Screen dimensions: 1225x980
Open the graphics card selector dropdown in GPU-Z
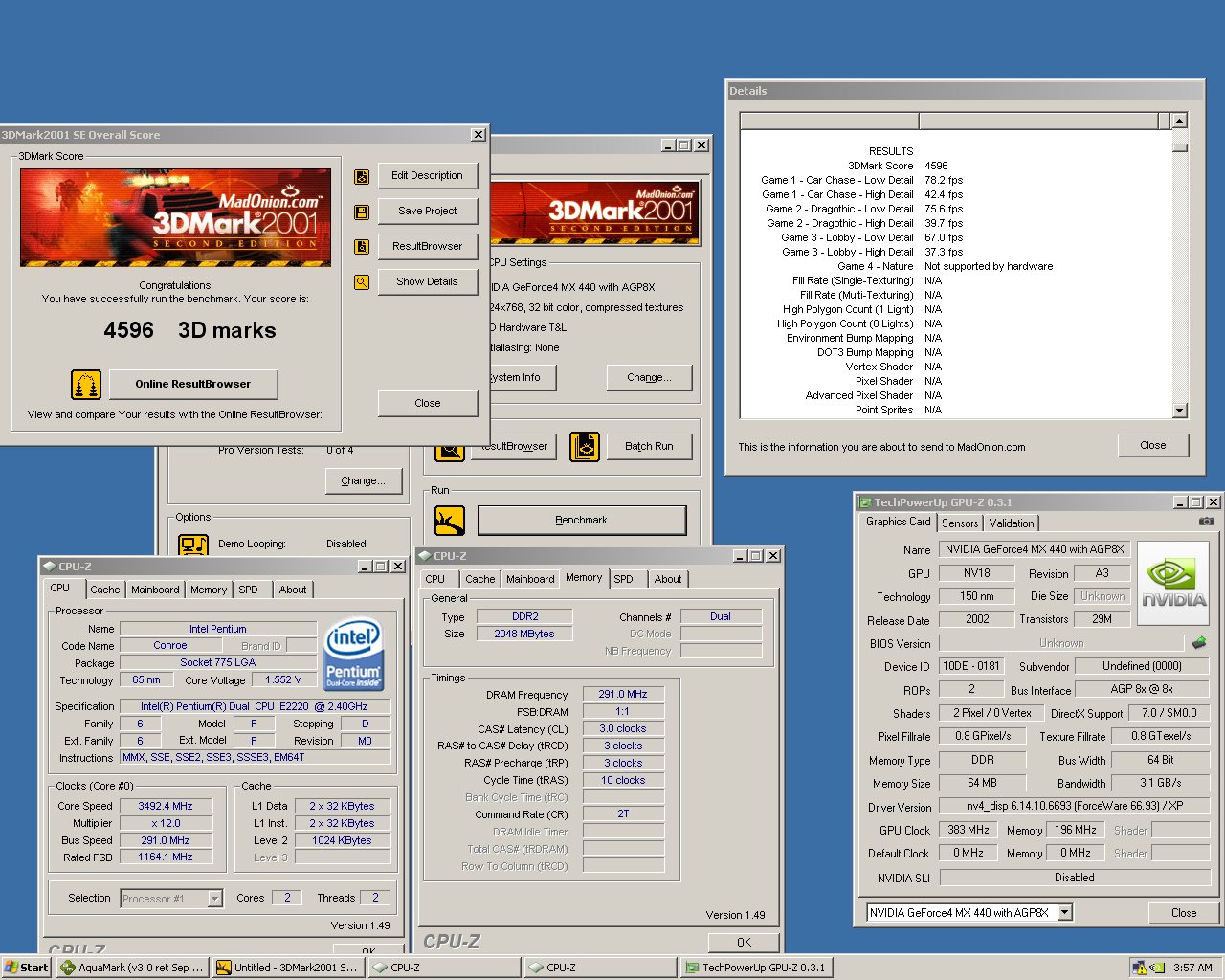pos(1064,913)
